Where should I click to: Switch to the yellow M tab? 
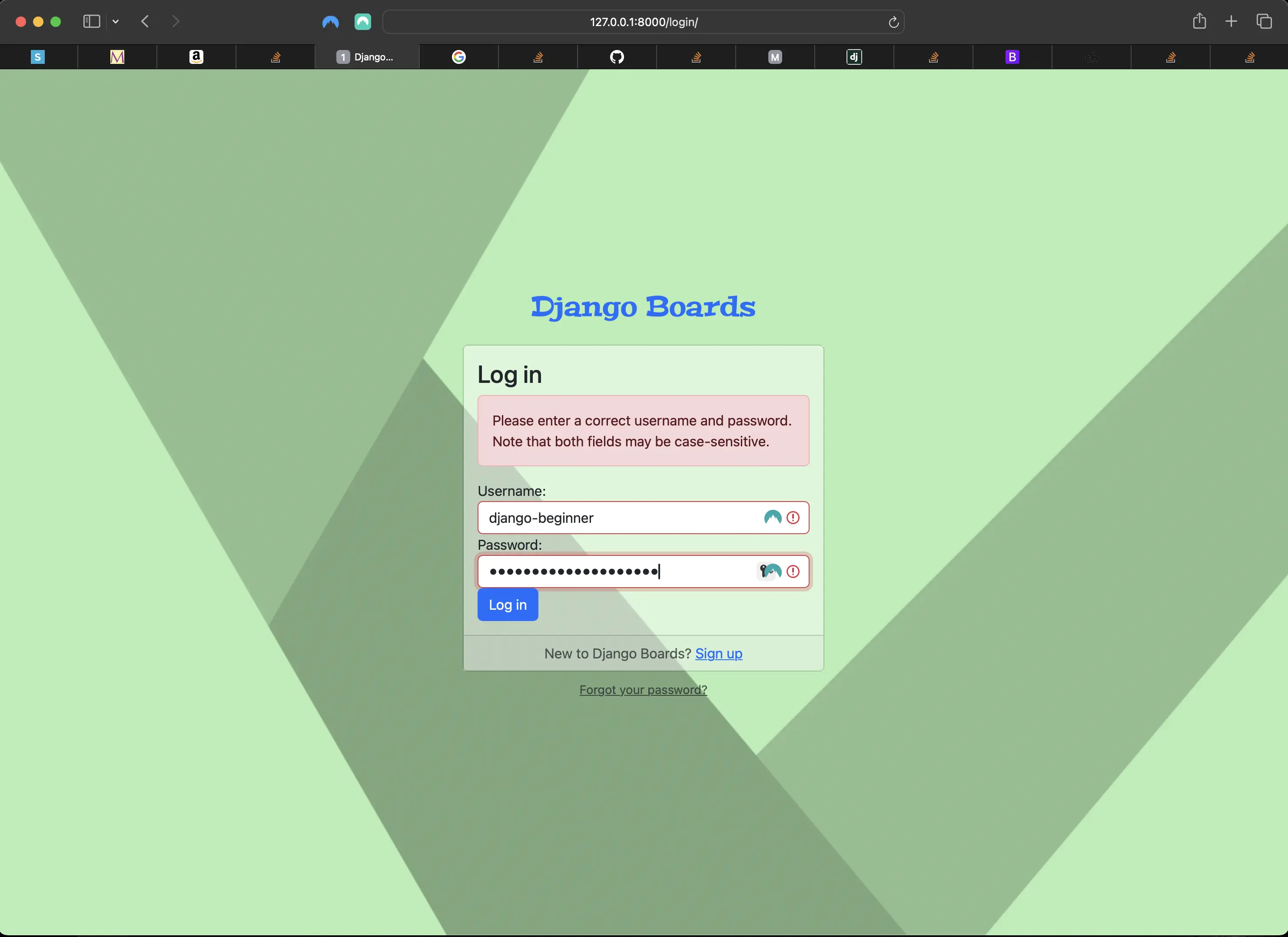117,57
